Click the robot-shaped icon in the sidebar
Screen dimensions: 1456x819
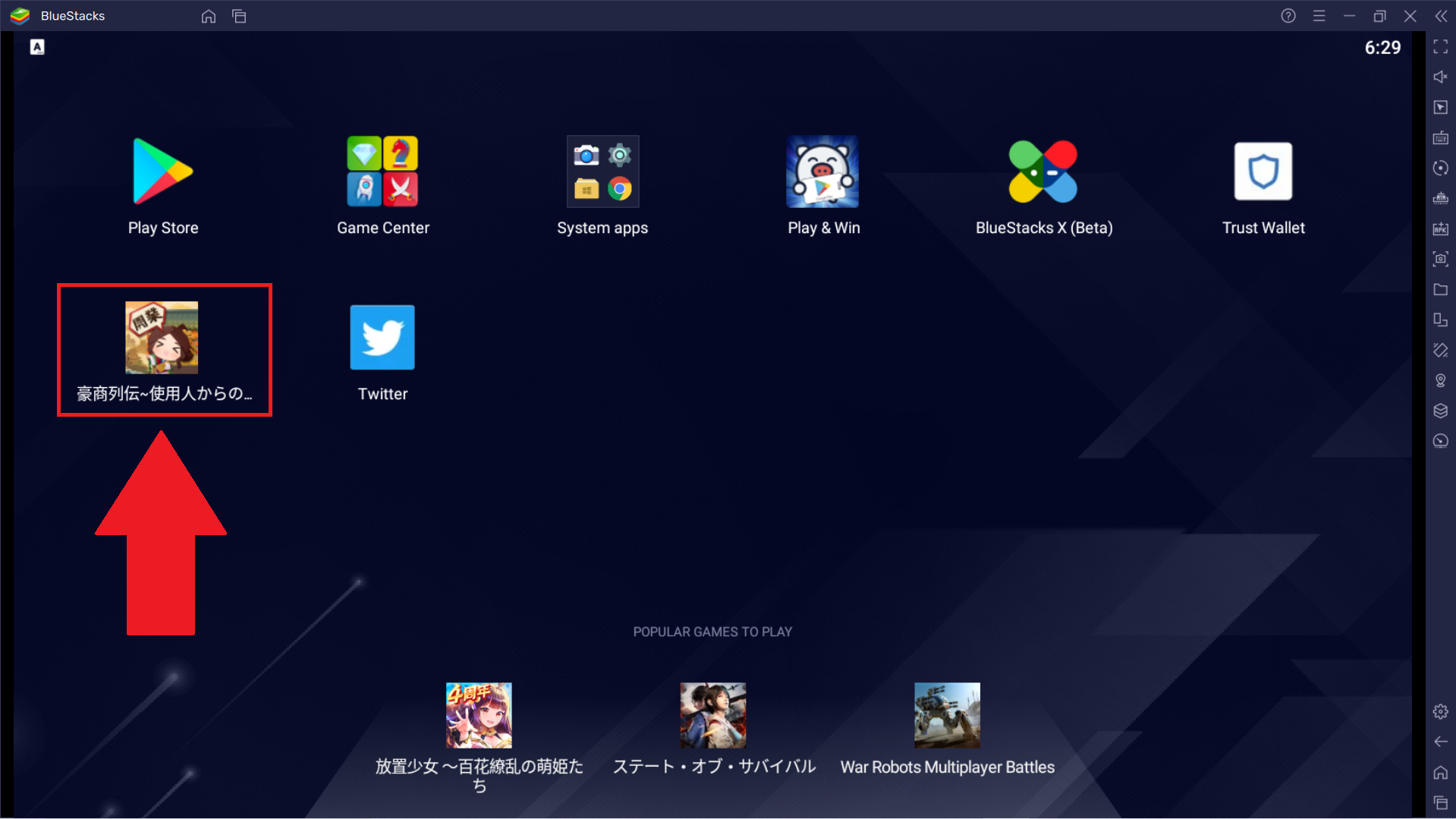[1441, 199]
